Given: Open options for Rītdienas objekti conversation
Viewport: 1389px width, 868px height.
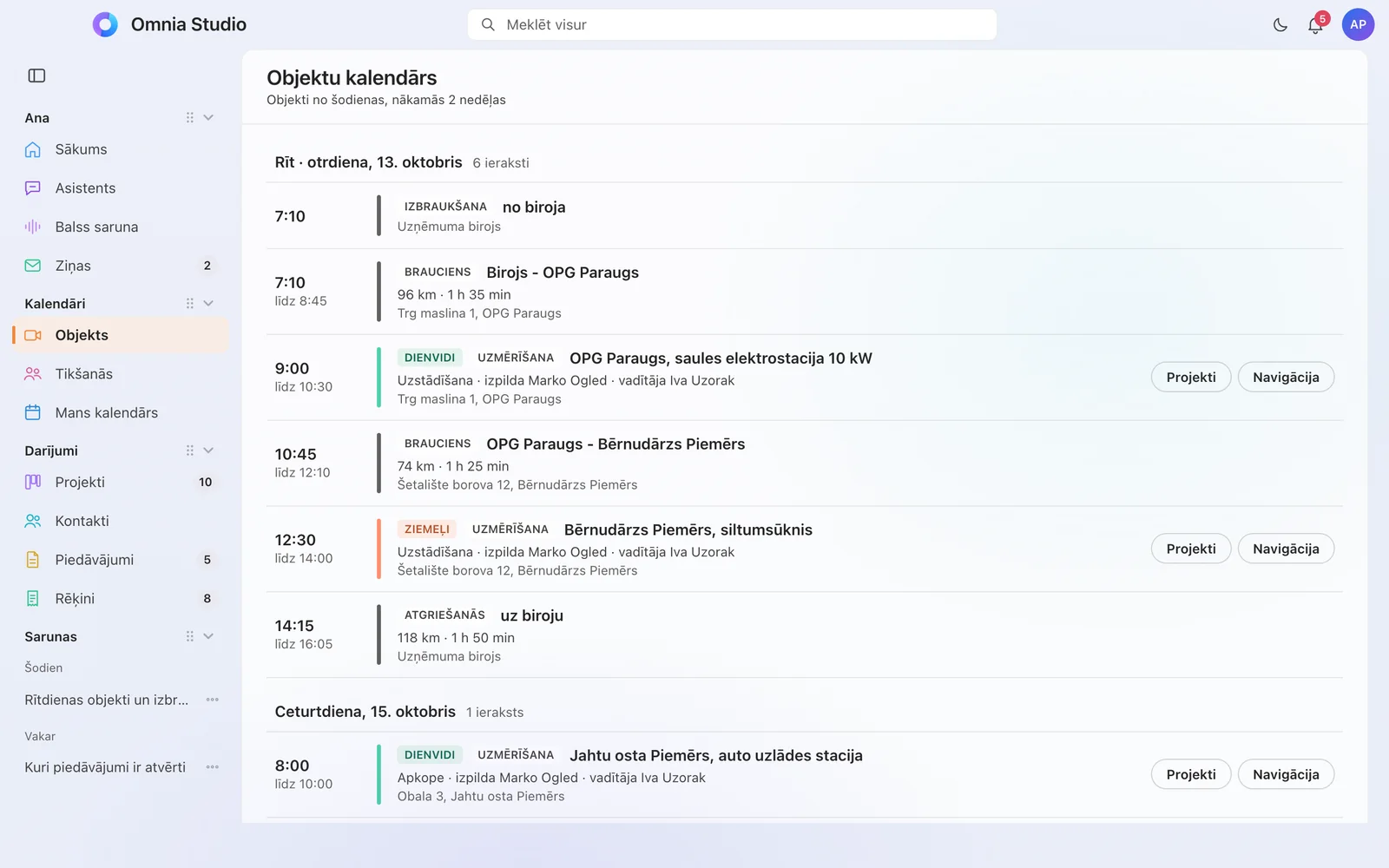Looking at the screenshot, I should coord(213,700).
